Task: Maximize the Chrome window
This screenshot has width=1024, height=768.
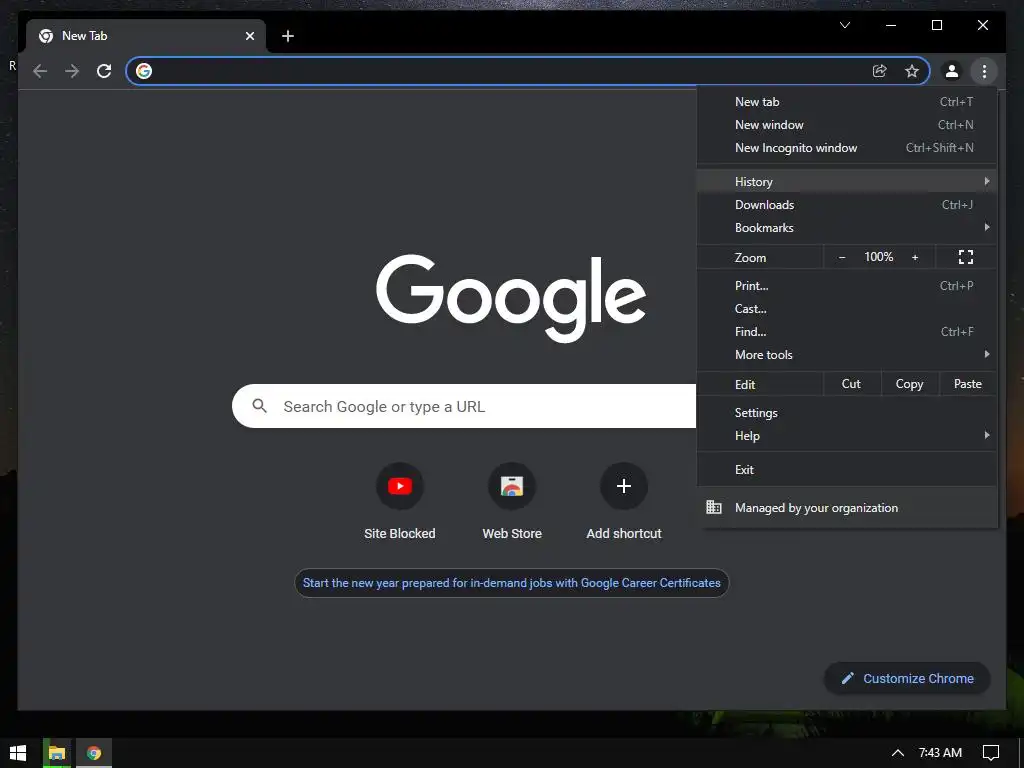Action: (x=936, y=25)
